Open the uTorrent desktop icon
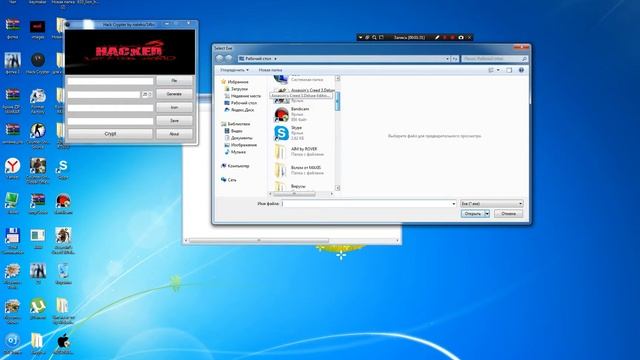This screenshot has width=640, height=360. (x=38, y=309)
